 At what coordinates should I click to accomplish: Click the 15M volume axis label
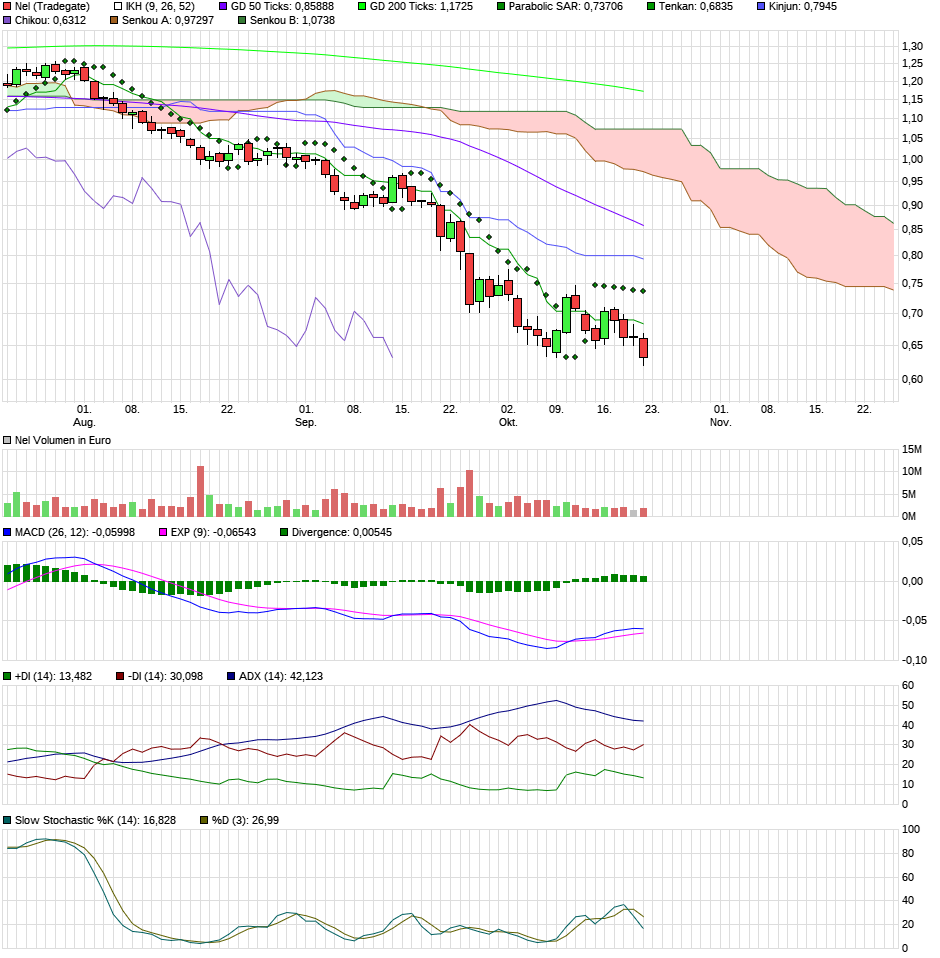click(x=912, y=450)
